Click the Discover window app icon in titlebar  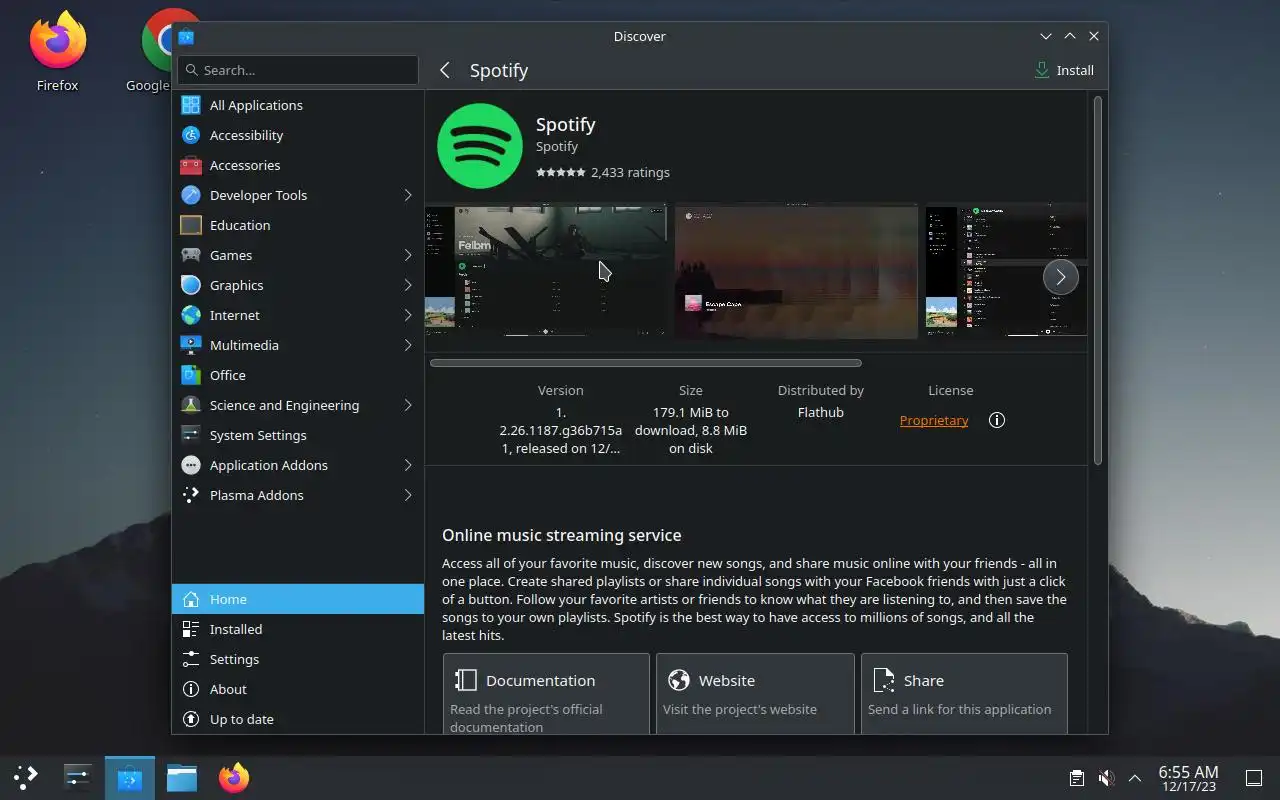point(186,36)
